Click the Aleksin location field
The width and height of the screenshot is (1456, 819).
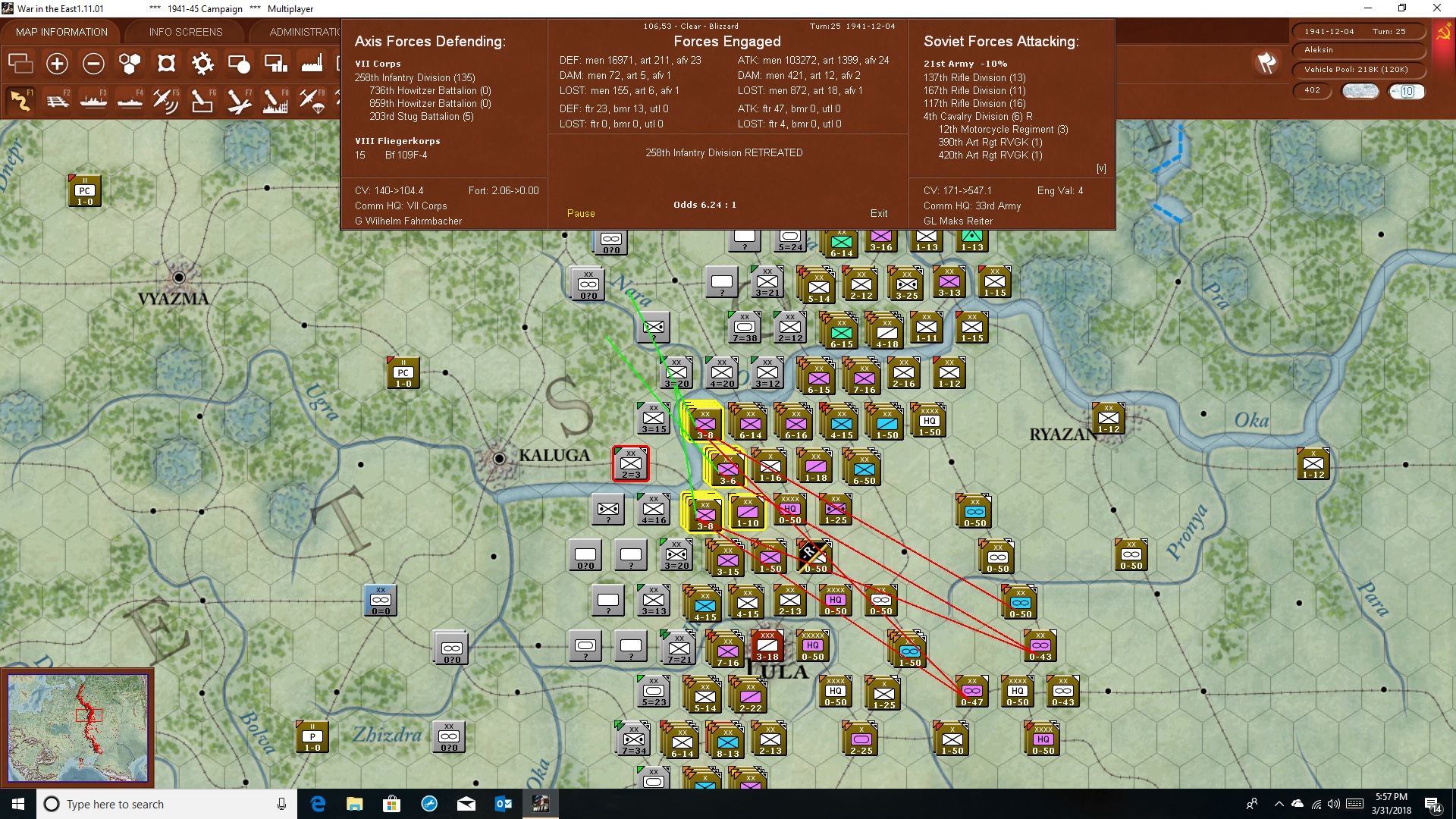coord(1358,50)
